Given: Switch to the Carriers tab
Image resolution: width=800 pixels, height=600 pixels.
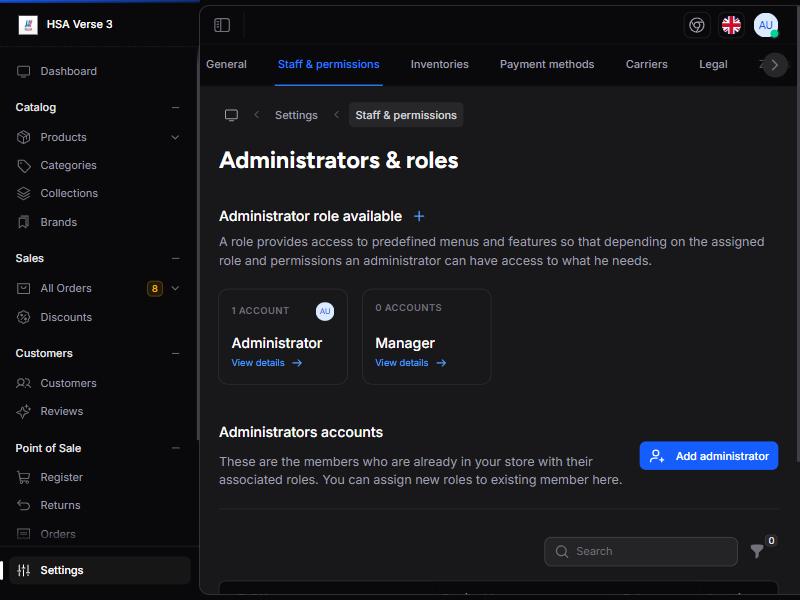Looking at the screenshot, I should point(646,64).
